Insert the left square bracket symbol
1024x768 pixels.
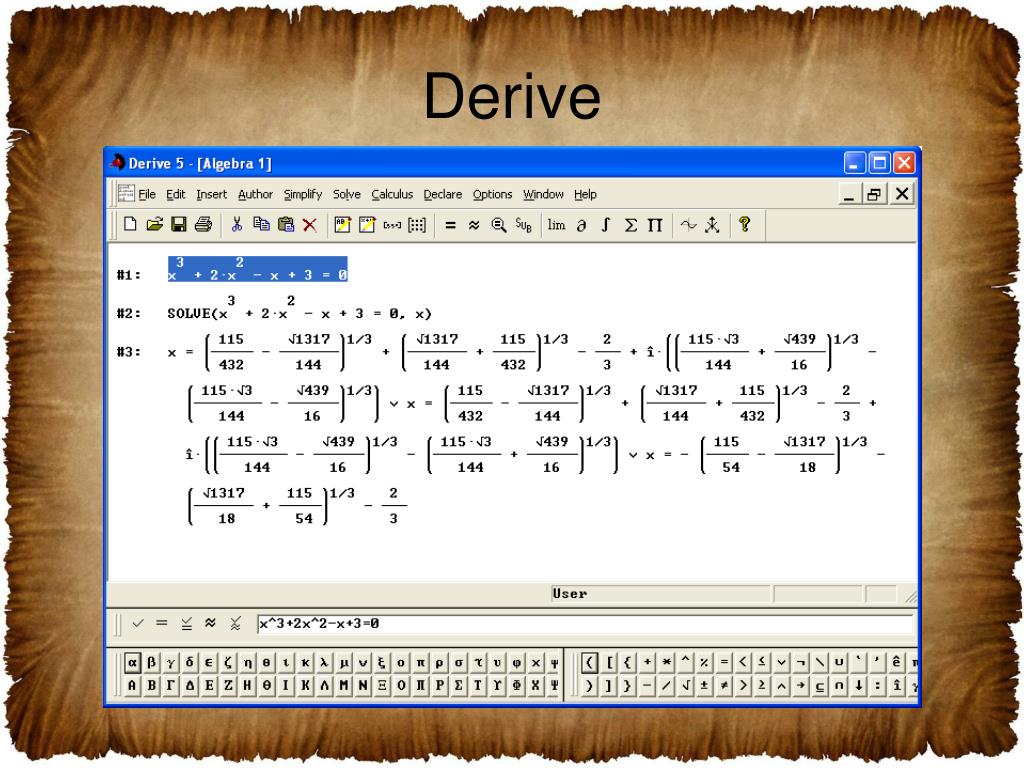click(609, 663)
